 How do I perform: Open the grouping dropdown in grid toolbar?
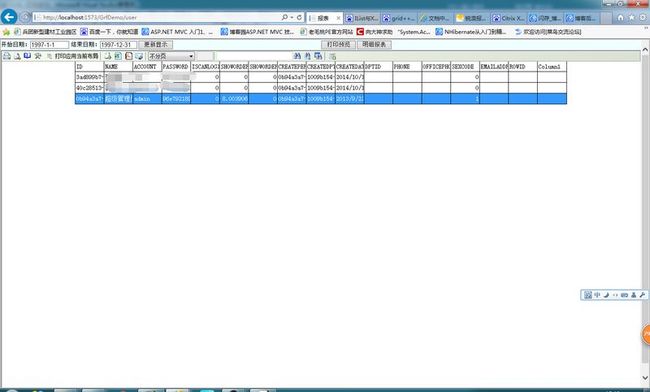pos(172,56)
